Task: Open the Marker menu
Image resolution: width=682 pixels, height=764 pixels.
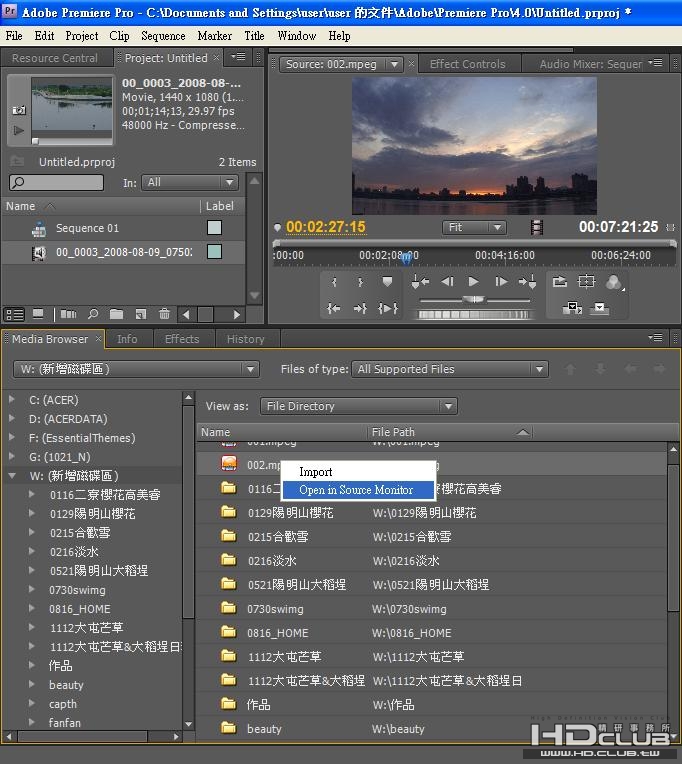Action: [215, 36]
